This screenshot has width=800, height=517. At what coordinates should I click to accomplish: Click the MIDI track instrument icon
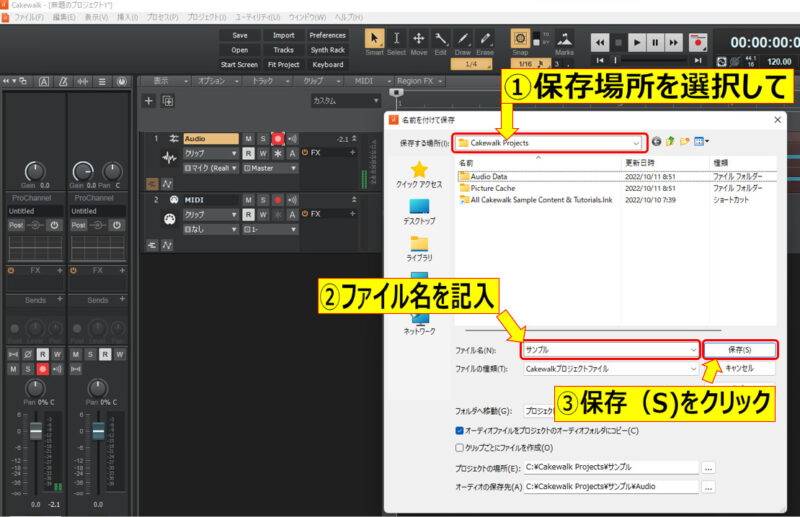[169, 219]
